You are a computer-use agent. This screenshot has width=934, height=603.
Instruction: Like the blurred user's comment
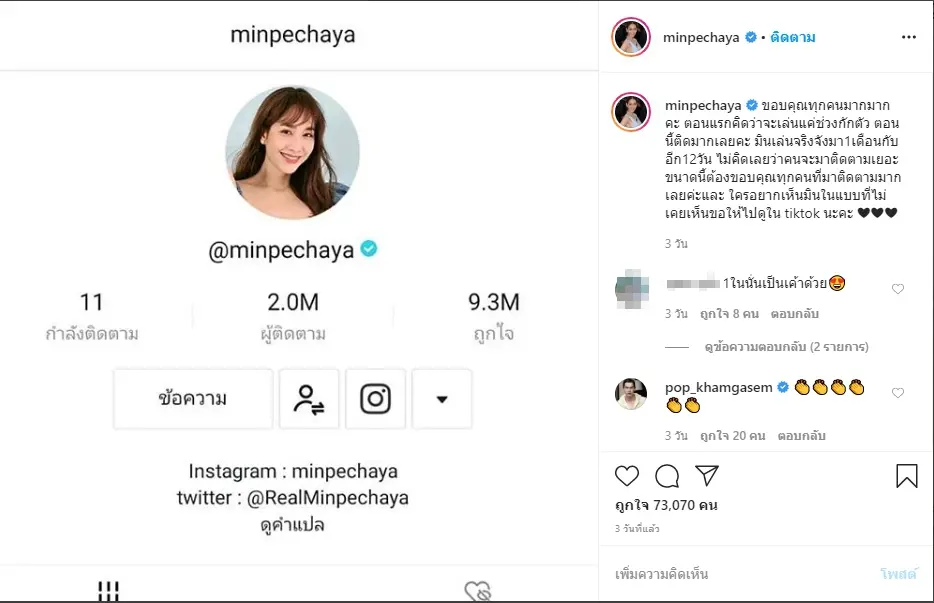pos(897,289)
